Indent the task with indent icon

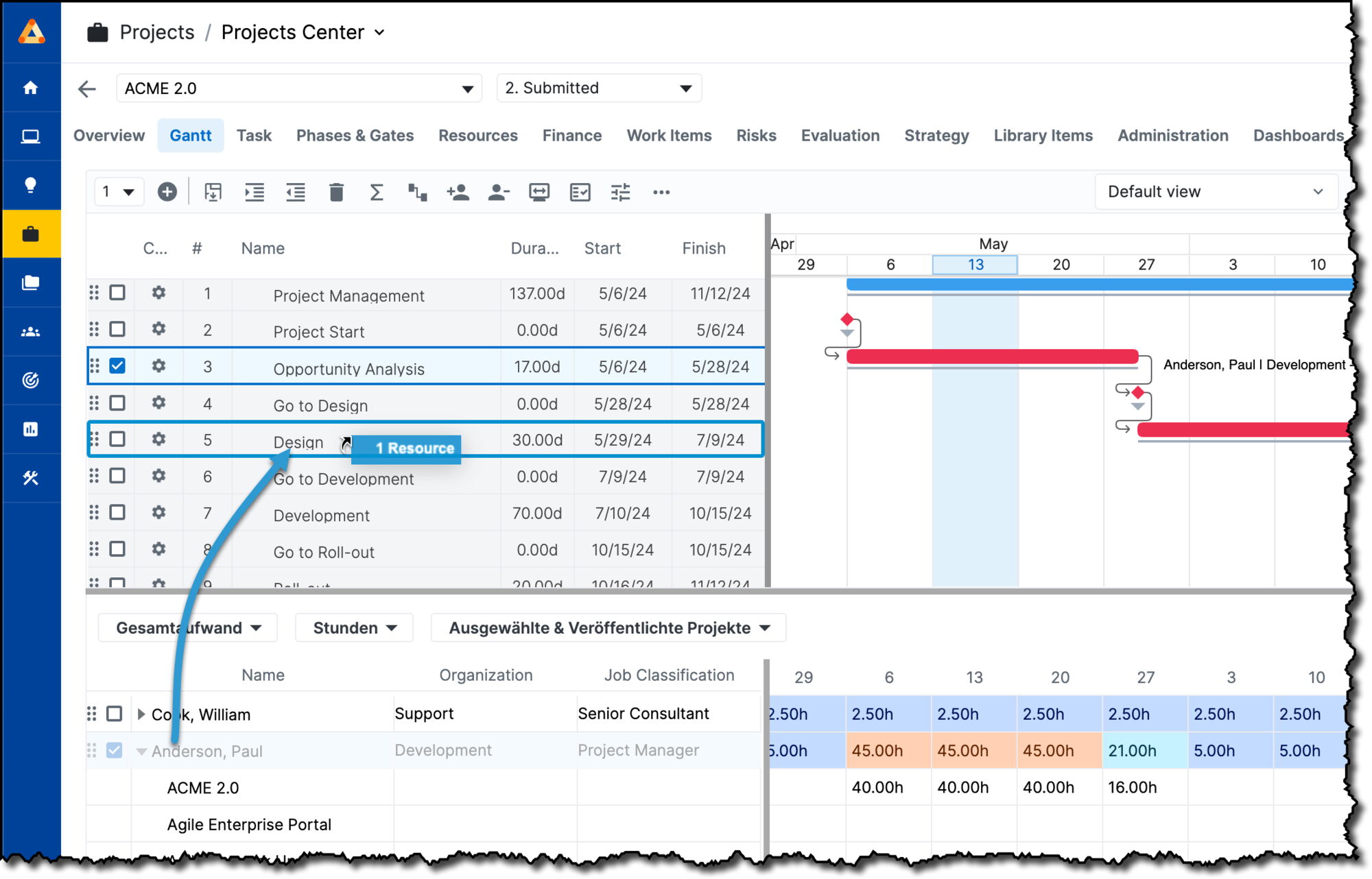tap(255, 192)
